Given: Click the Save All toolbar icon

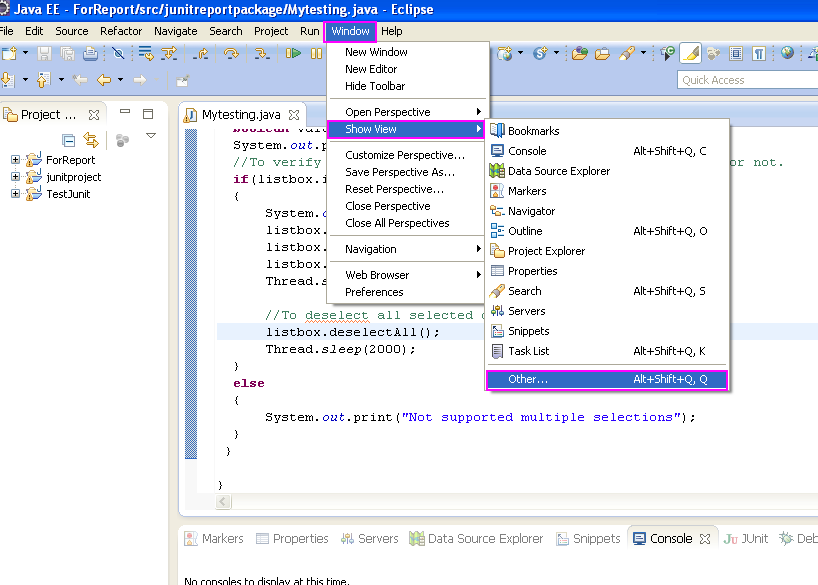Looking at the screenshot, I should pos(67,53).
